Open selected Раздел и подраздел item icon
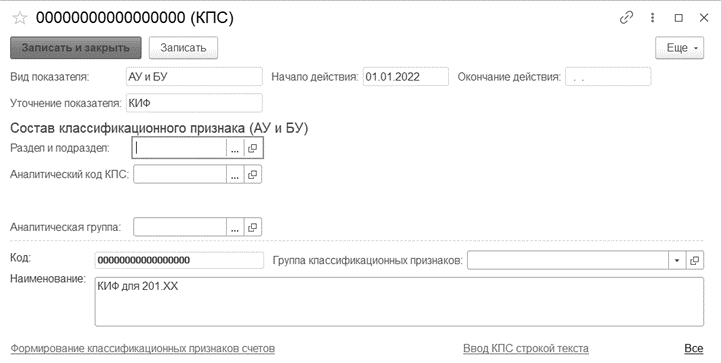Screen dimensions: 721x363 coord(252,148)
